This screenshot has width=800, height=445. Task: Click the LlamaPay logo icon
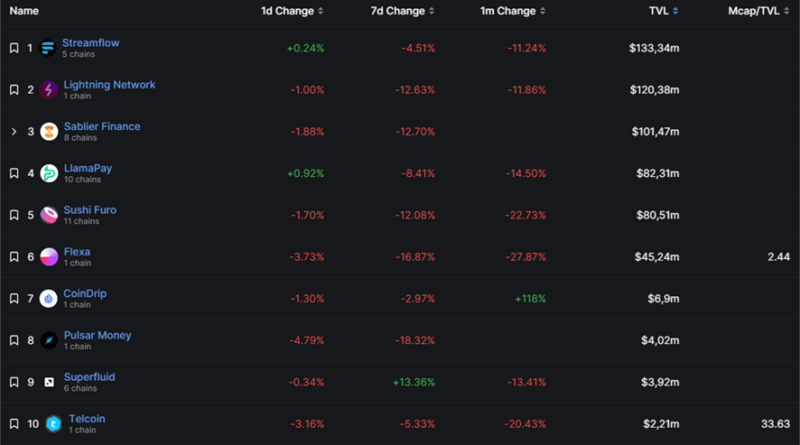coord(48,174)
